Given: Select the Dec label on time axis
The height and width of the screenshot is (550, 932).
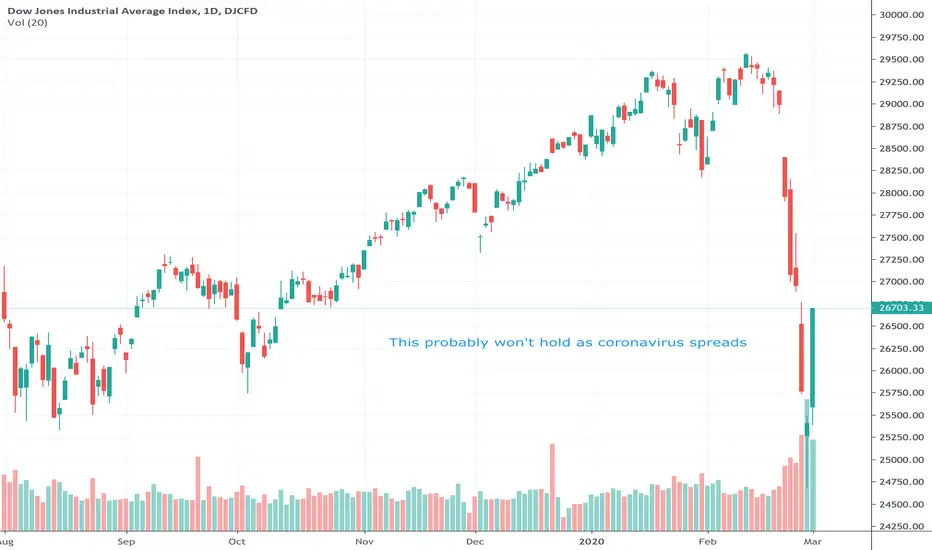Looking at the screenshot, I should click(475, 541).
